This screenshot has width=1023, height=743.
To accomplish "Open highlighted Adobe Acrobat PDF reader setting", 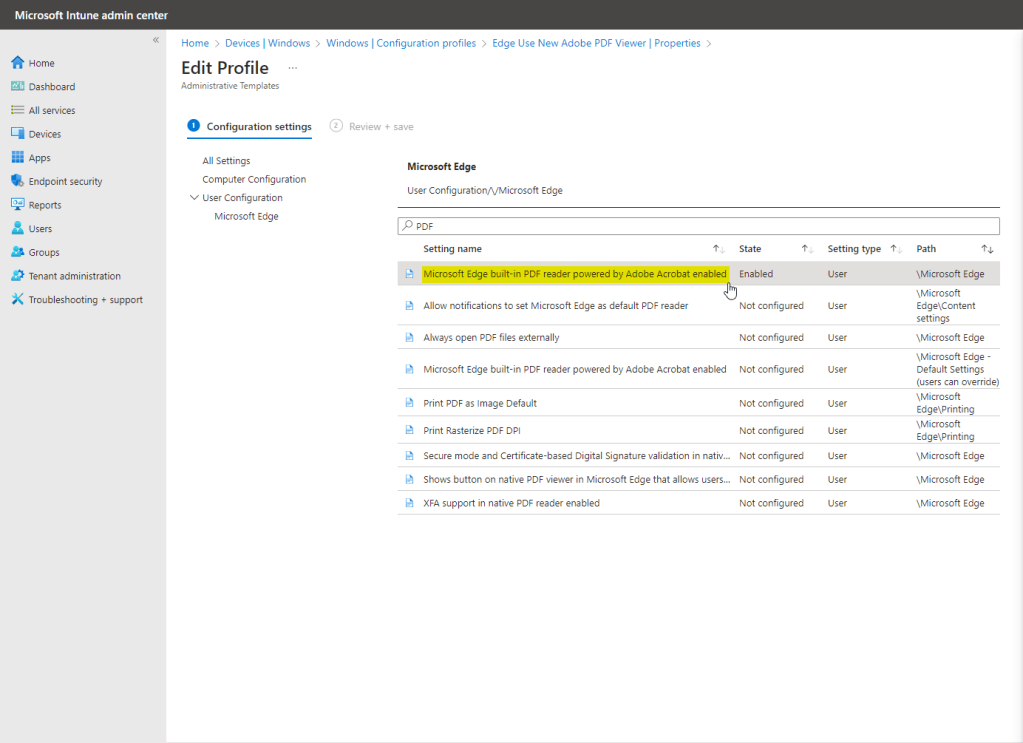I will (574, 274).
